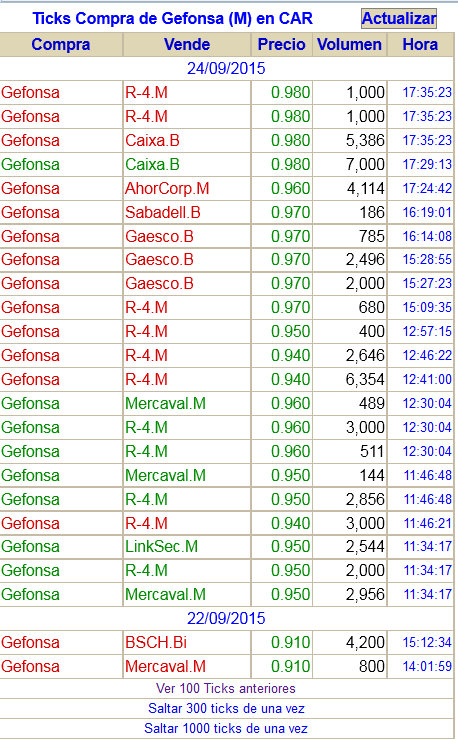Open 'Saltar 300 ticks de una vez'
Image resolution: width=458 pixels, height=740 pixels.
[x=226, y=708]
